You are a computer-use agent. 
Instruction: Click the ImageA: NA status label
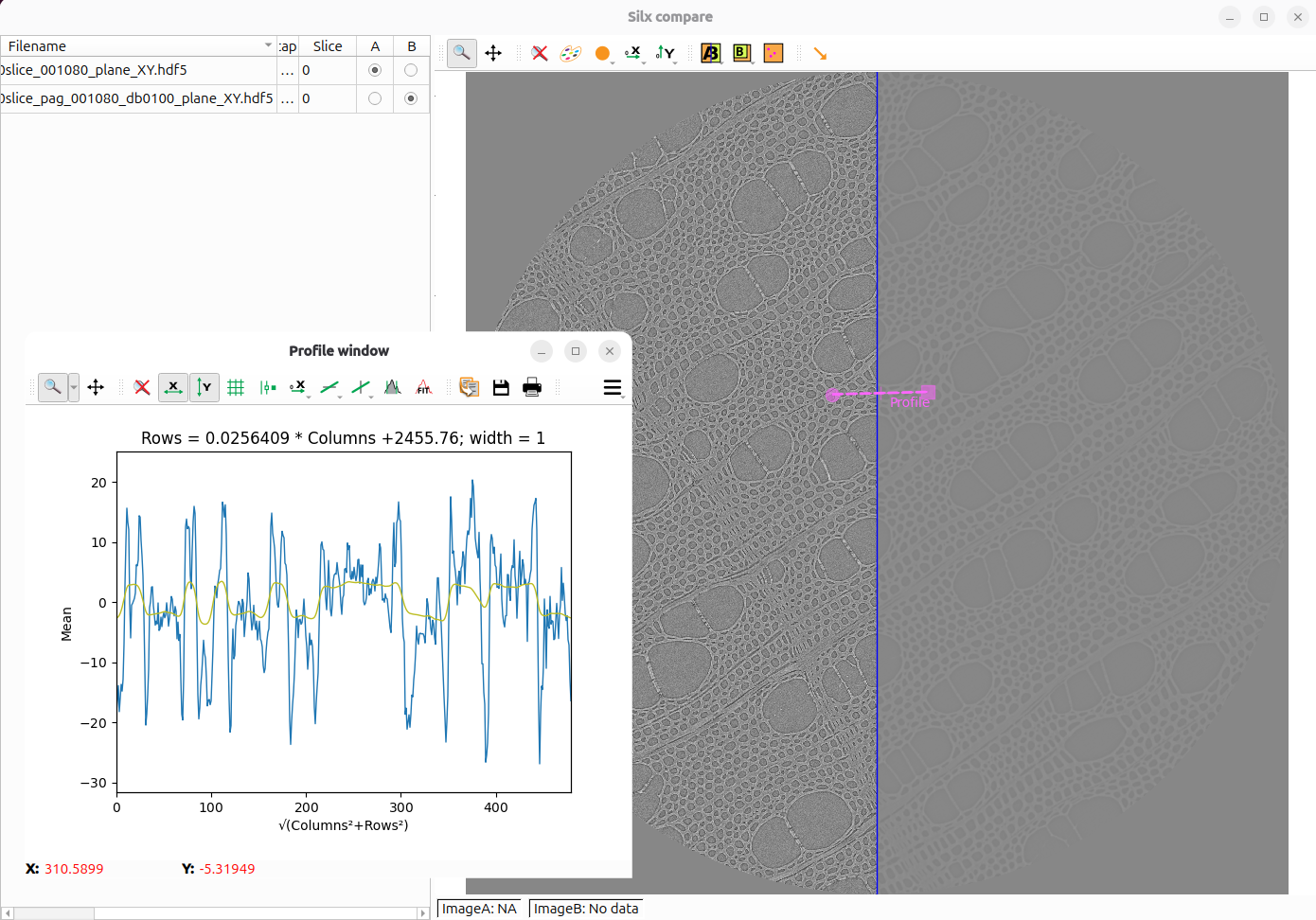point(479,909)
